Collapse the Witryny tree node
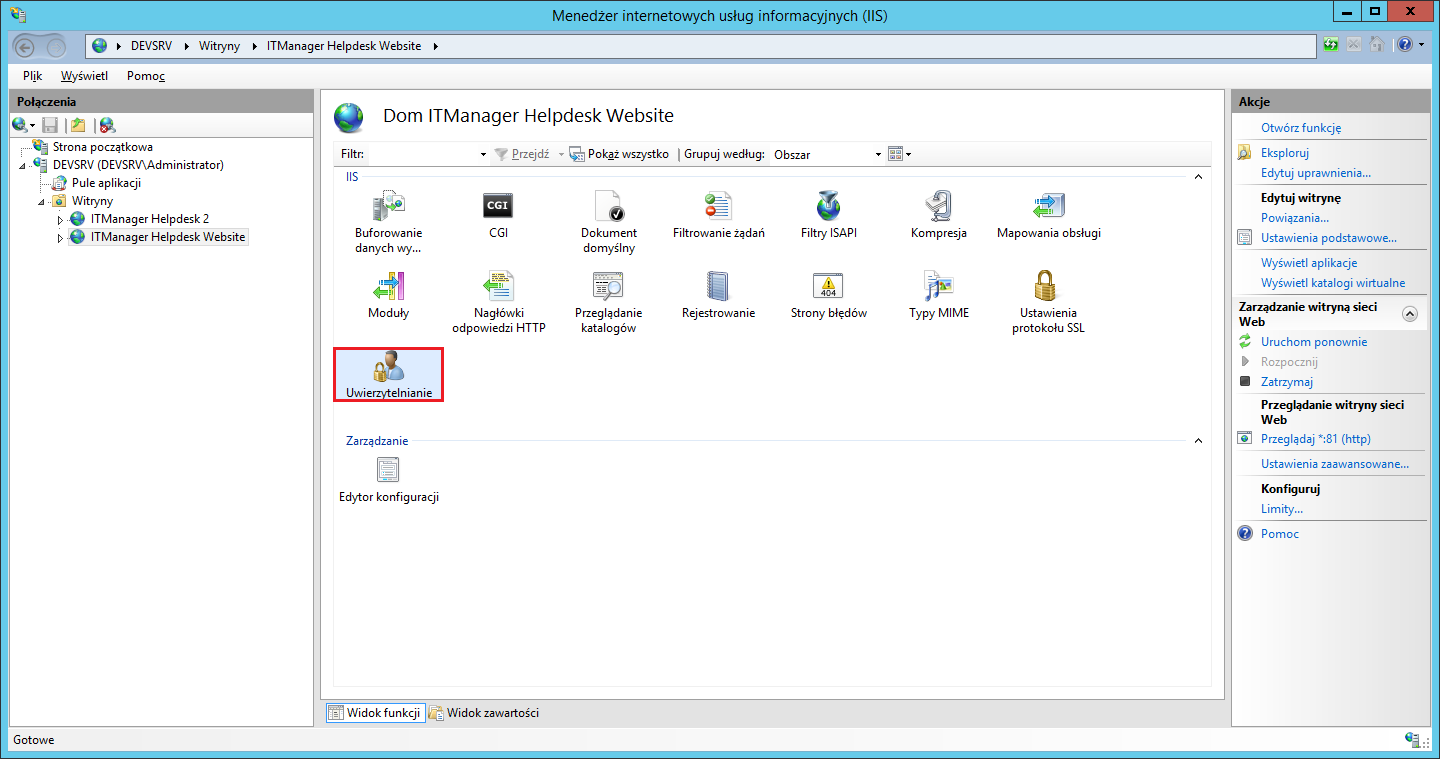This screenshot has width=1440, height=759. 42,201
